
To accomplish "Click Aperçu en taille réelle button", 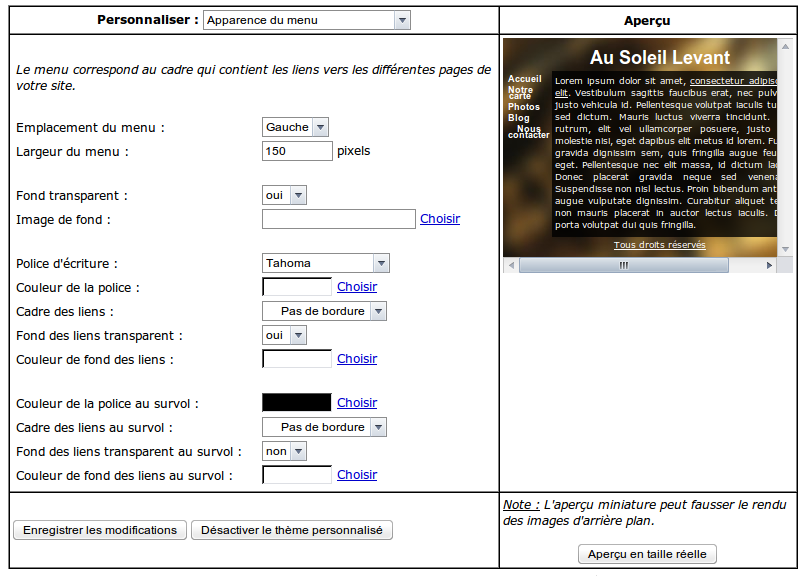I will click(647, 554).
